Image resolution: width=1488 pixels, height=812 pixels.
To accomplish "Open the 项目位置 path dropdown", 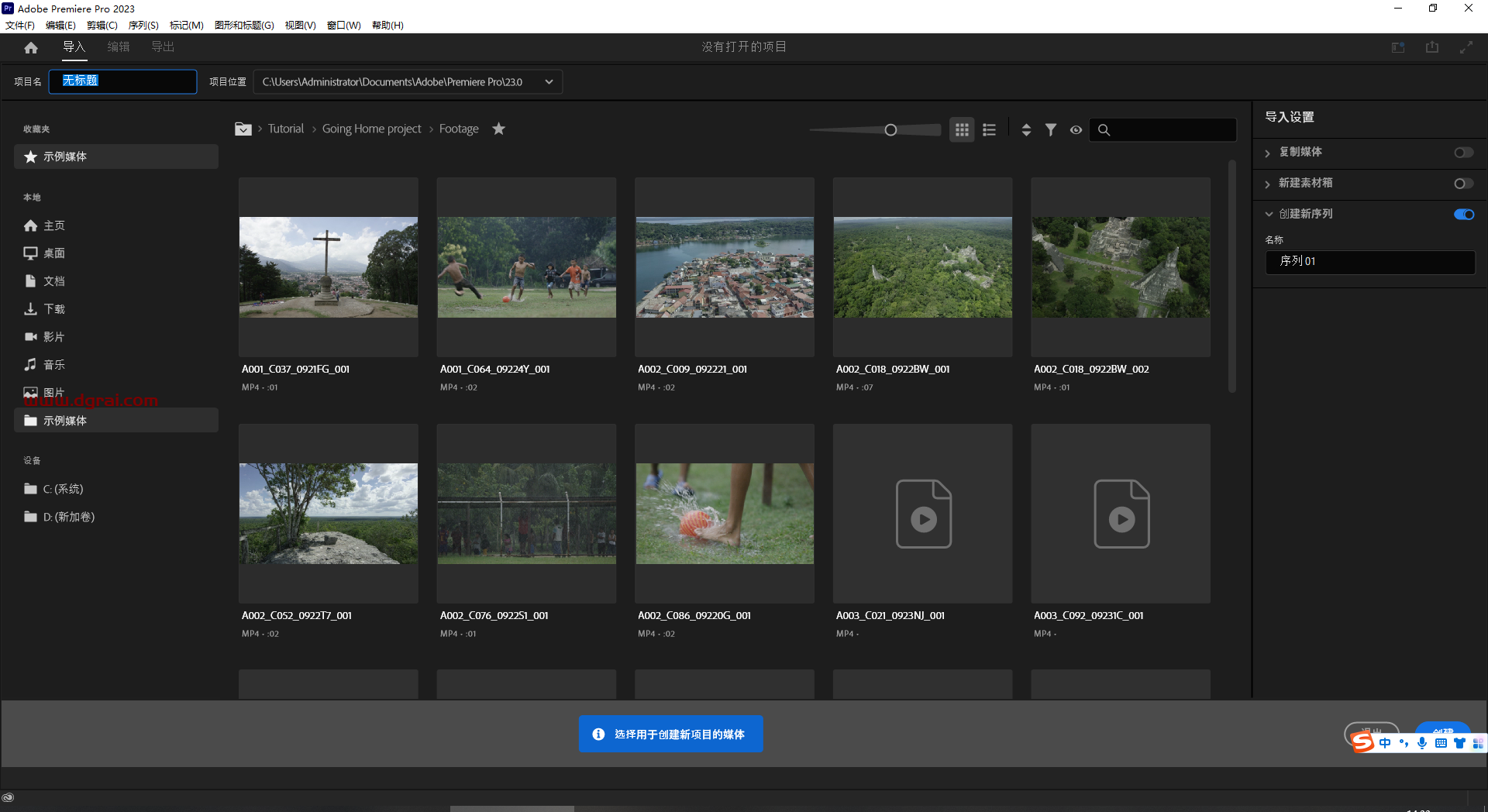I will (x=549, y=81).
